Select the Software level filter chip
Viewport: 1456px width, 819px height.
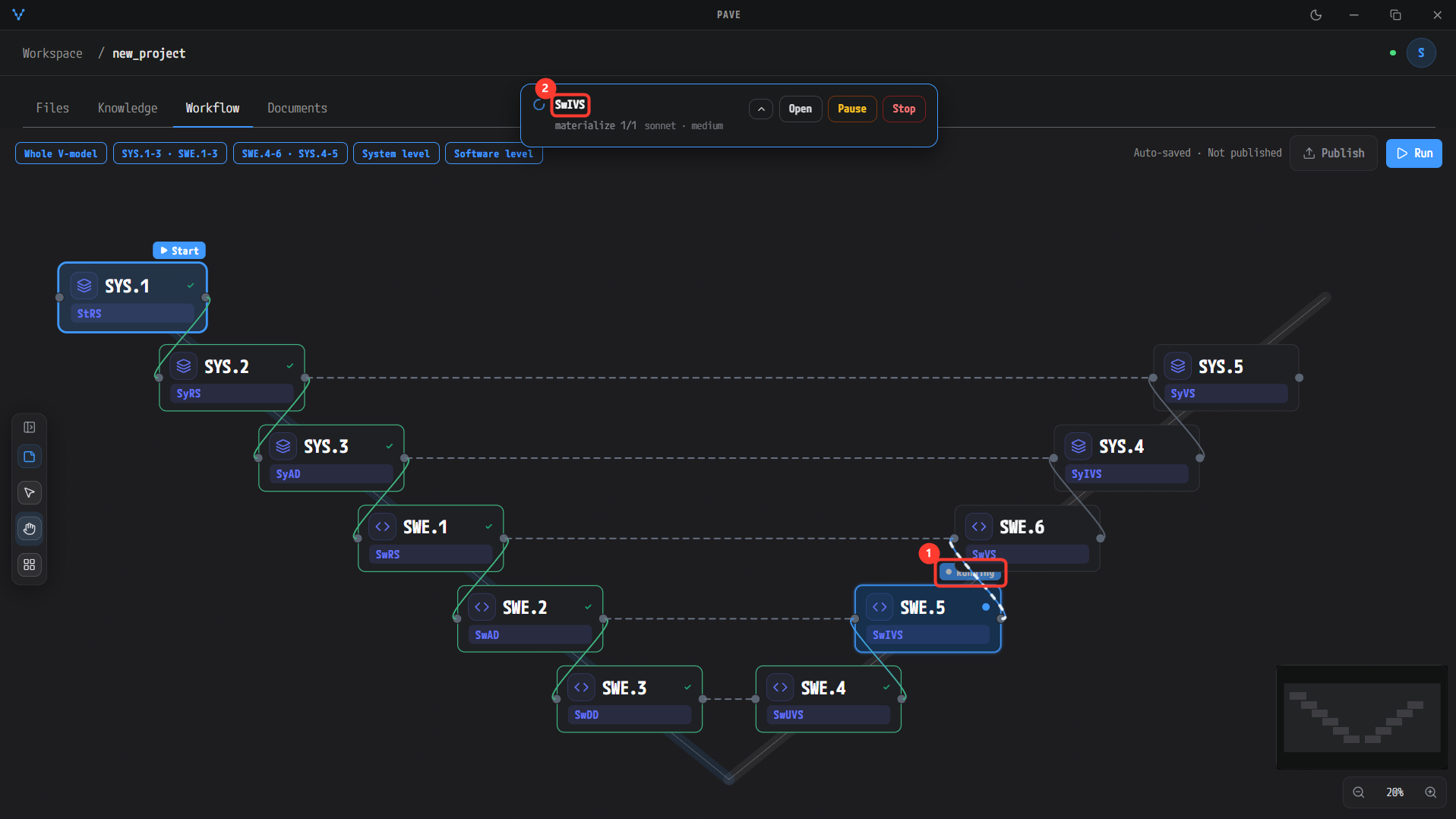494,153
